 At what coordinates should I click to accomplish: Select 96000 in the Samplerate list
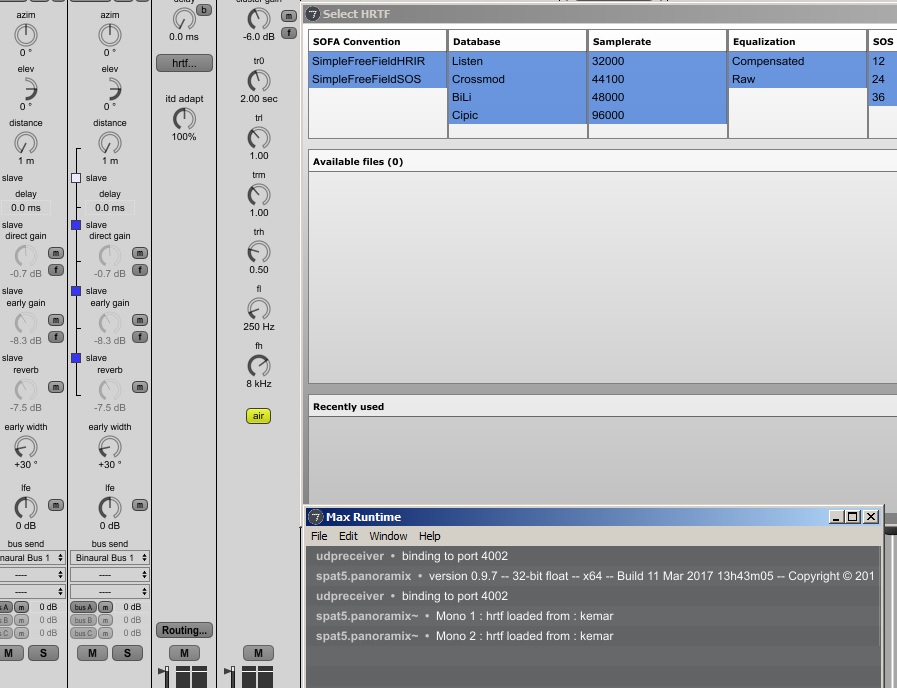657,115
